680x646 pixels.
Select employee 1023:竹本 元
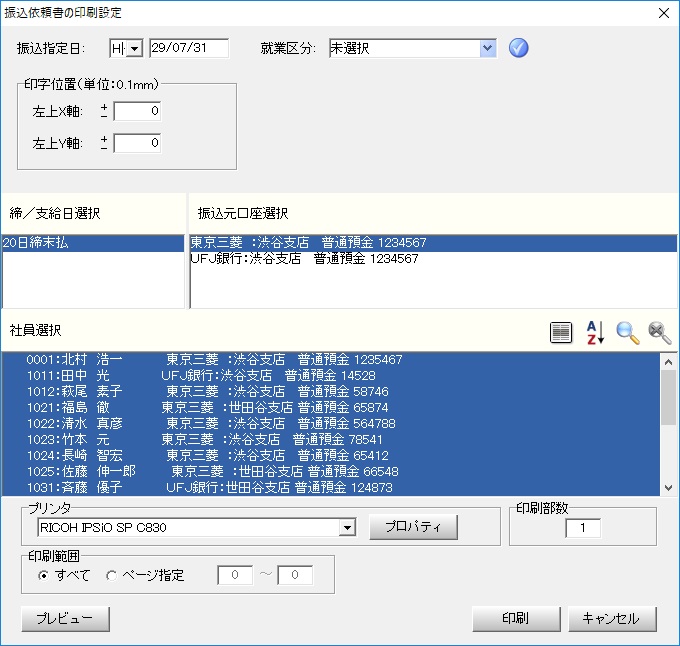[331, 440]
